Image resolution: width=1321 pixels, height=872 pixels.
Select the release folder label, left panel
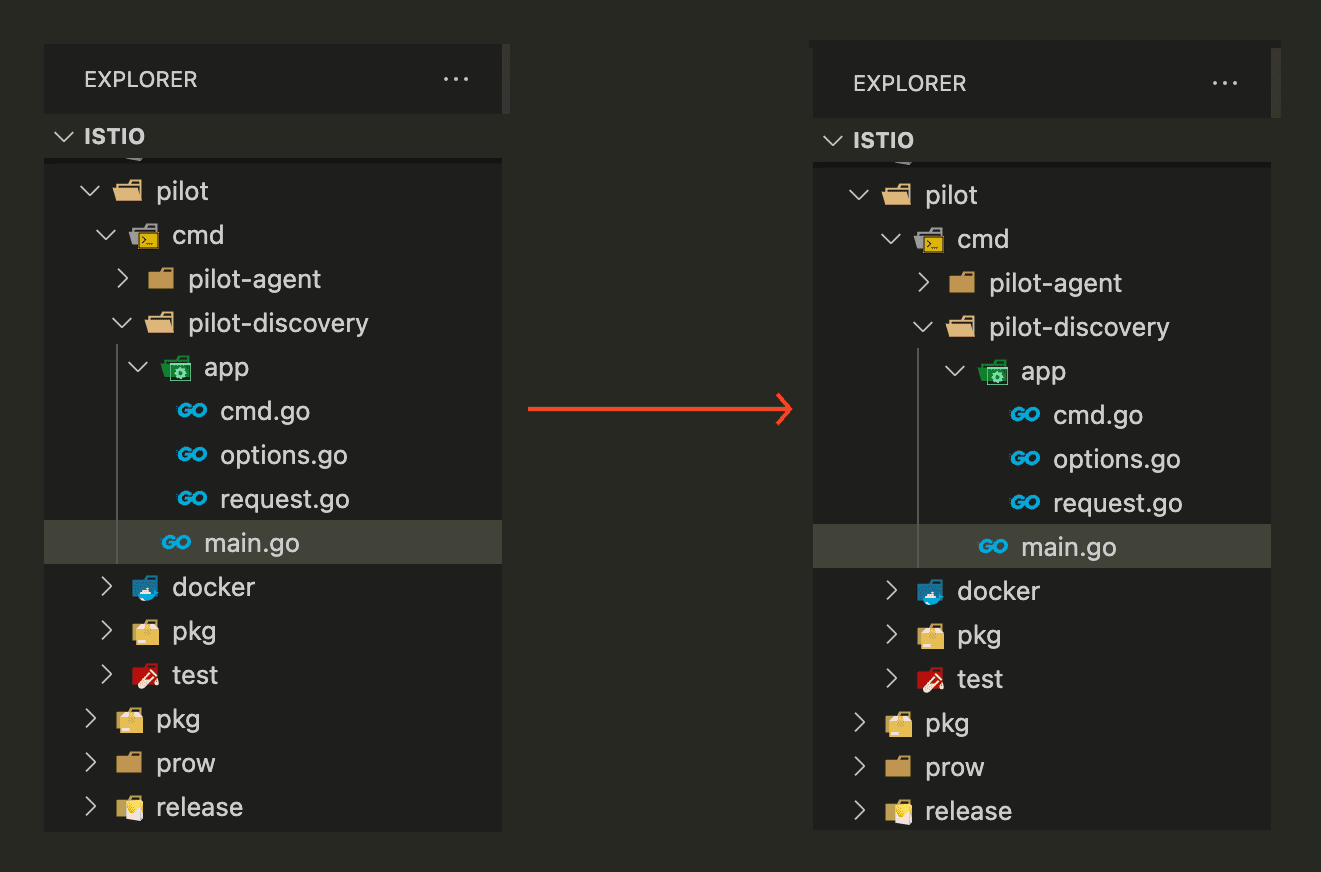199,807
